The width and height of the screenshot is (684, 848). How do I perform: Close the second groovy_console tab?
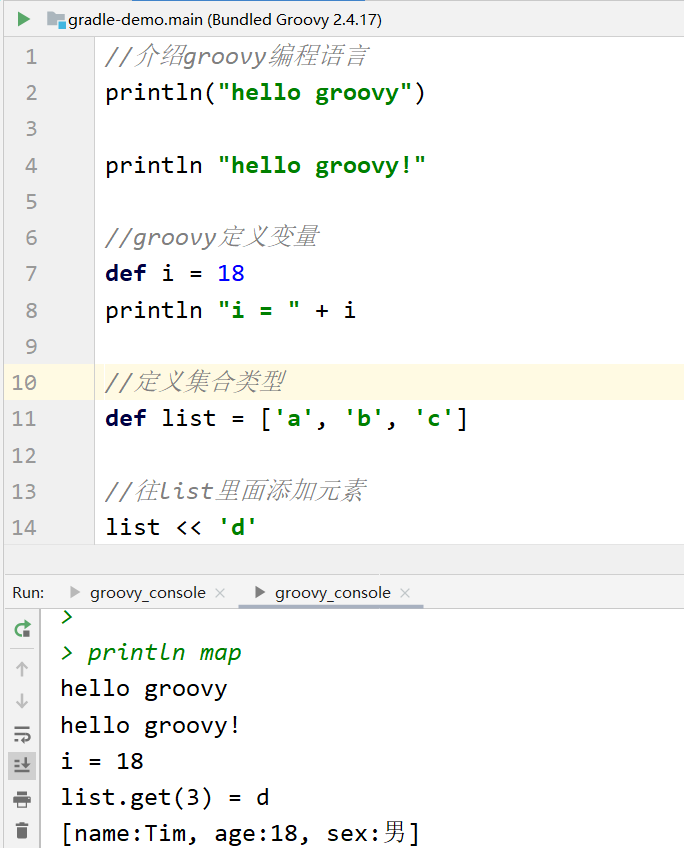click(x=405, y=593)
